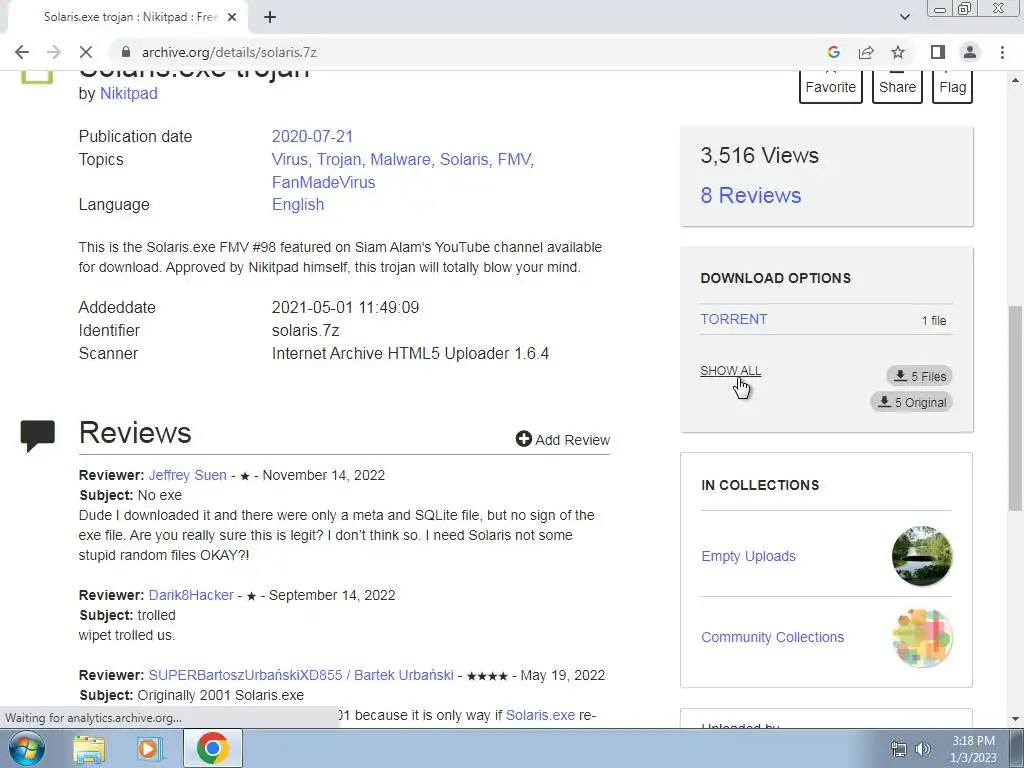Go back to previous page

22,52
